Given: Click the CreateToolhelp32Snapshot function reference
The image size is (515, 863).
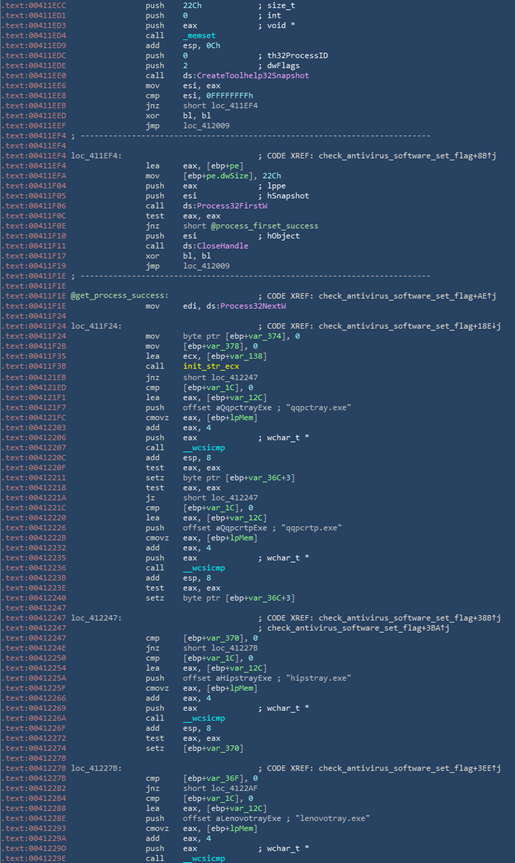Looking at the screenshot, I should 253,75.
